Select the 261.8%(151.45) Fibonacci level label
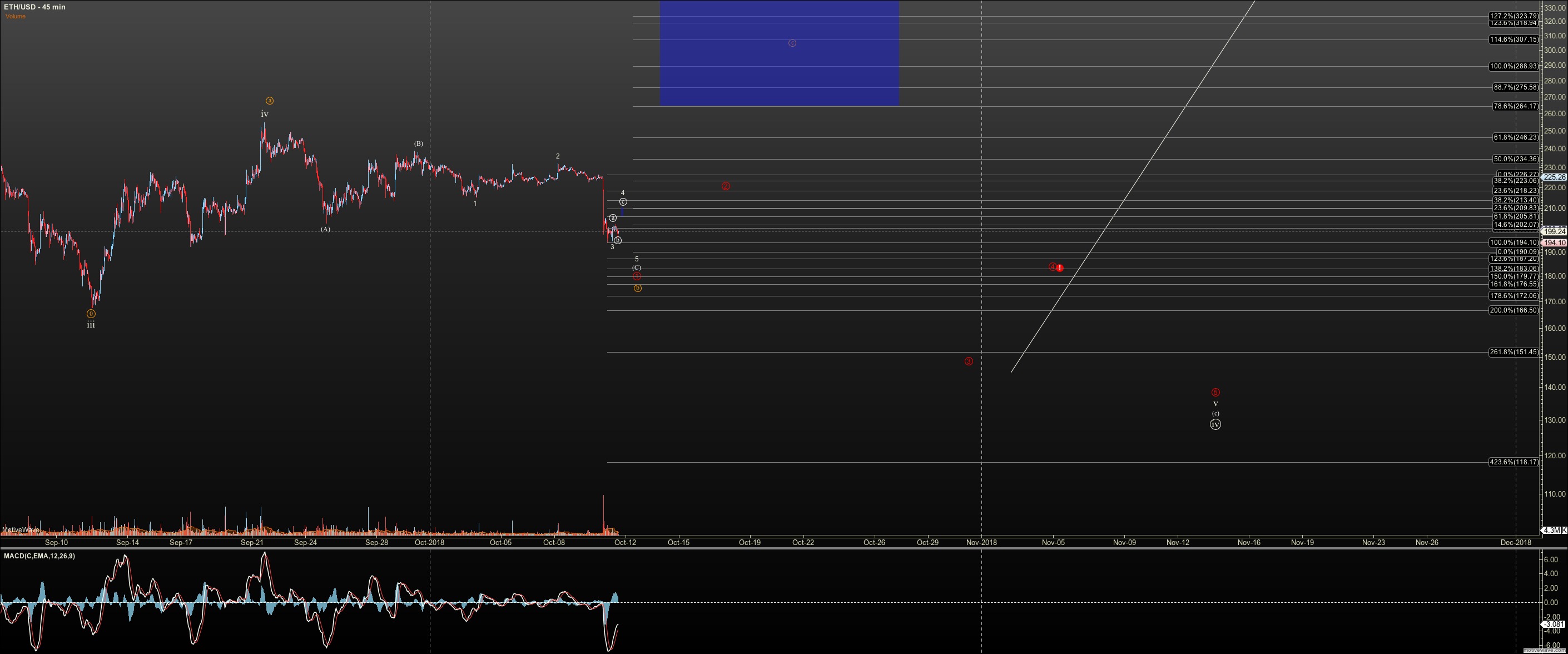This screenshot has width=1568, height=654. pyautogui.click(x=1513, y=352)
